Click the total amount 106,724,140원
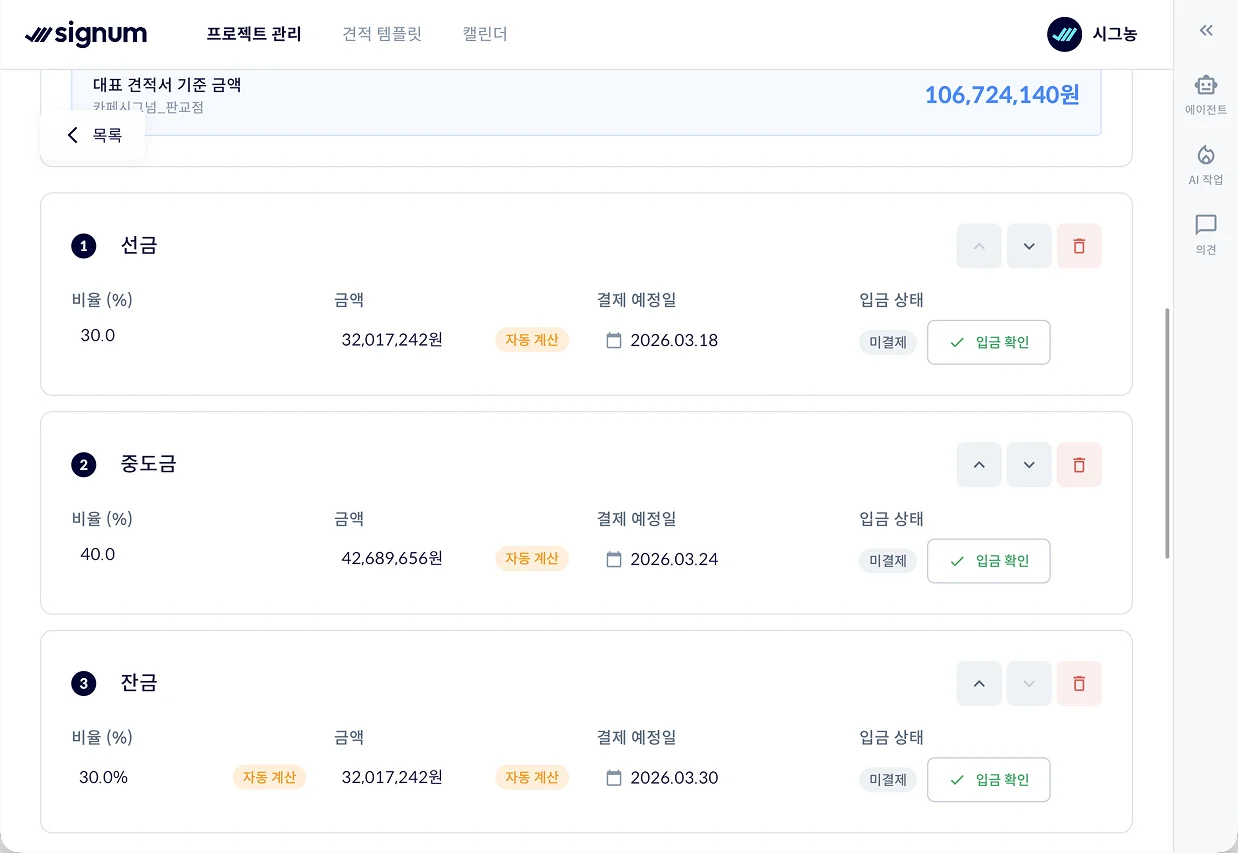This screenshot has height=853, width=1238. 1001,95
